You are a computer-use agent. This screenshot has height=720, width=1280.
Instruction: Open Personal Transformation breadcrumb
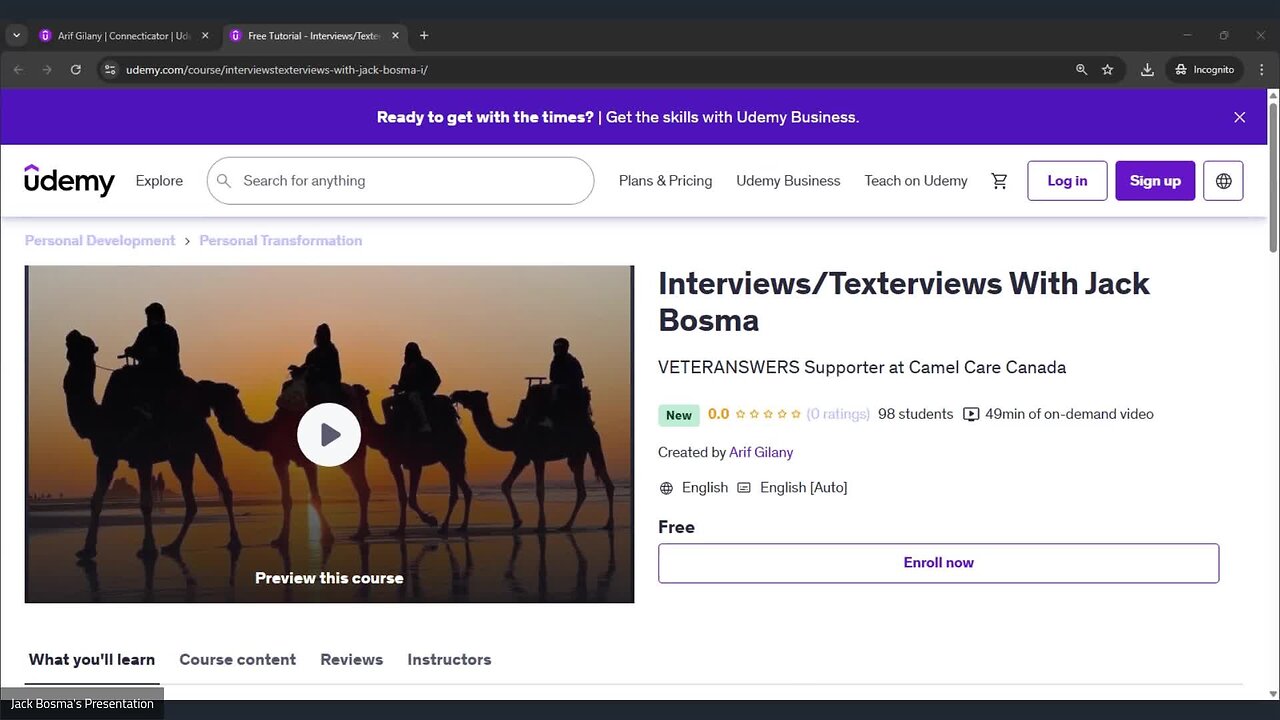(x=281, y=241)
